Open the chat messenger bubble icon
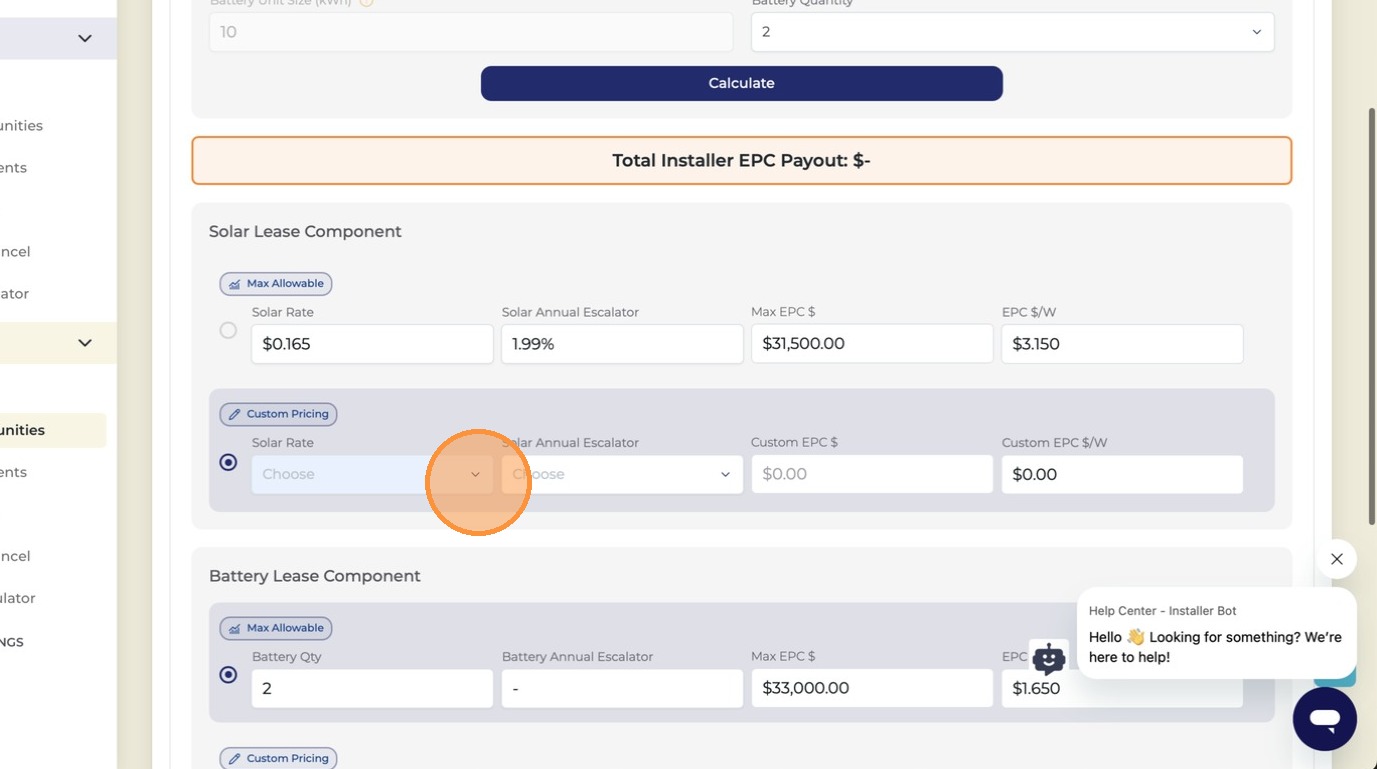The height and width of the screenshot is (769, 1377). (1324, 718)
